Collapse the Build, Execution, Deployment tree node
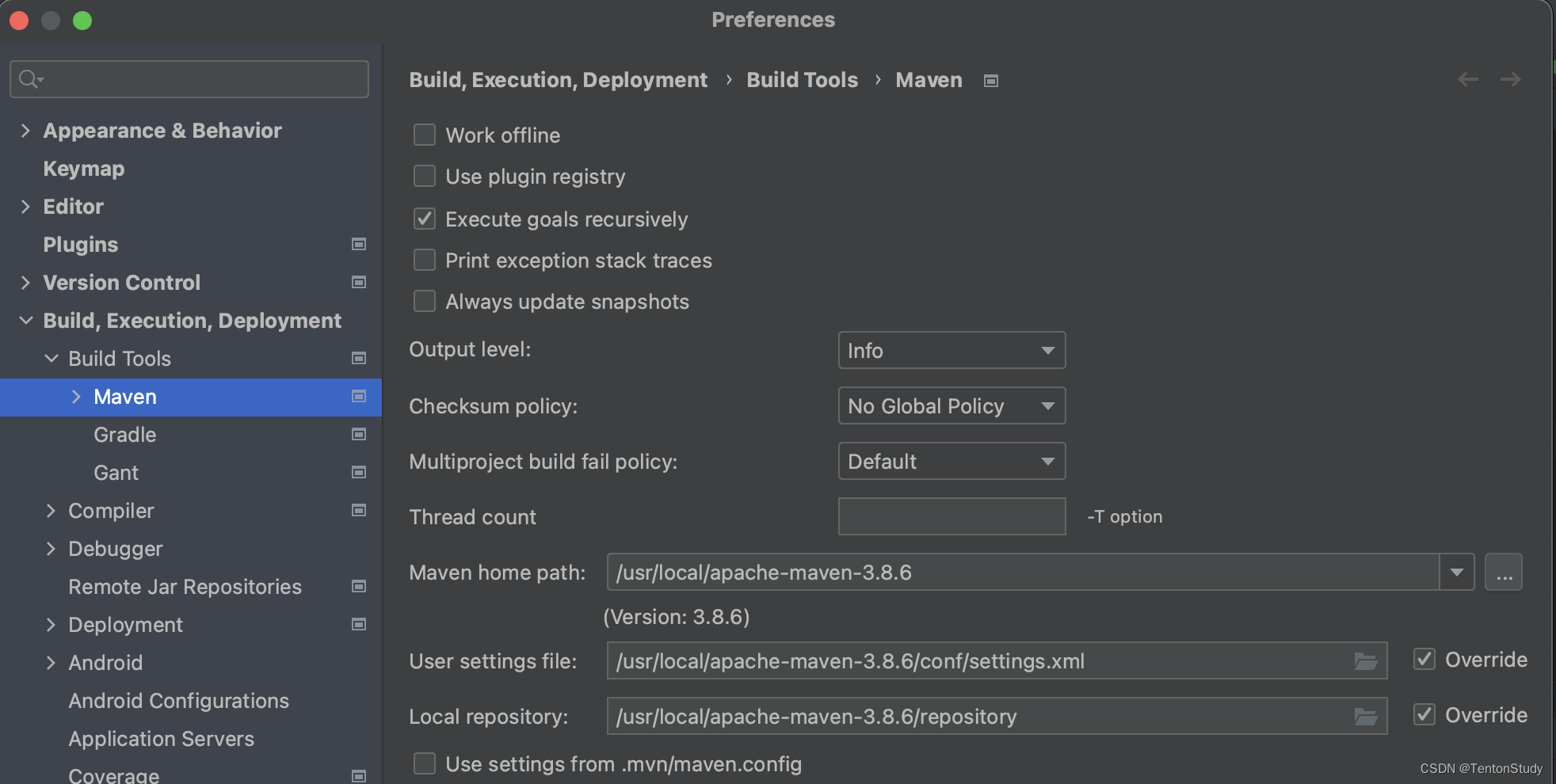Screen dimensions: 1556x784 coord(25,320)
